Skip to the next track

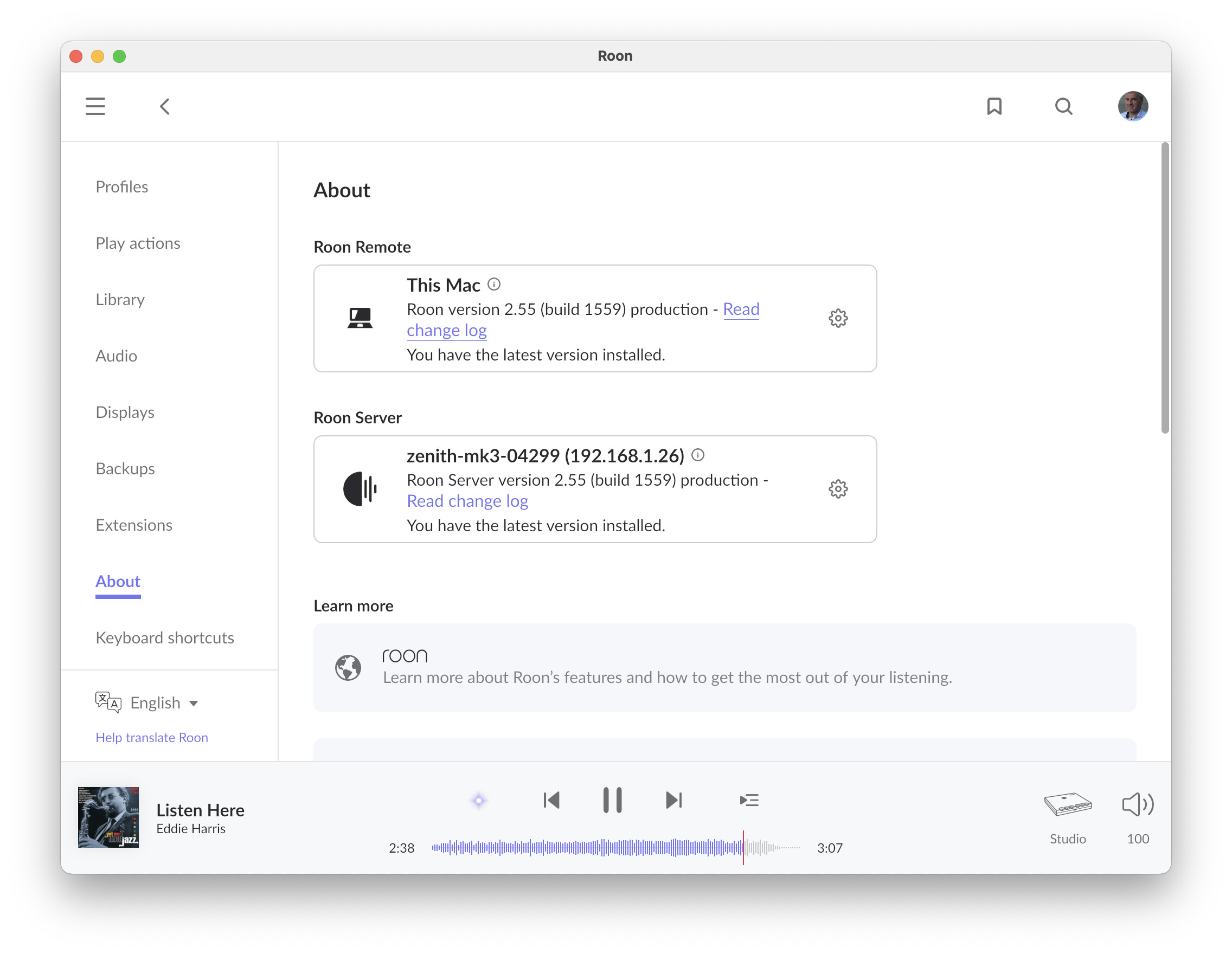coord(673,800)
